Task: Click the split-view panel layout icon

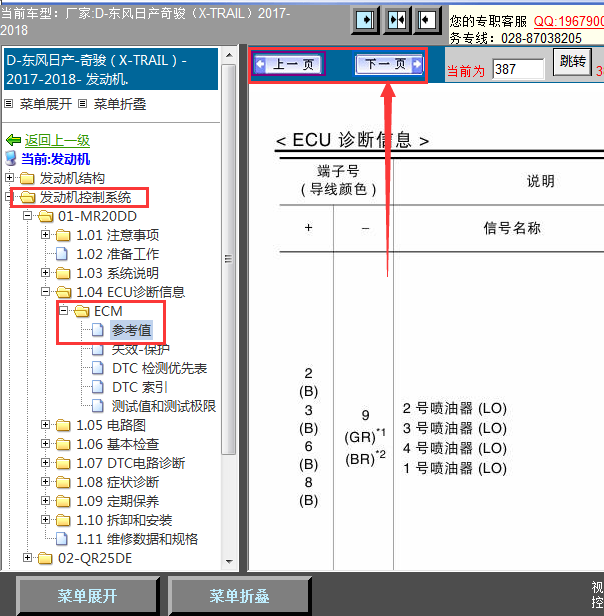Action: click(x=397, y=20)
